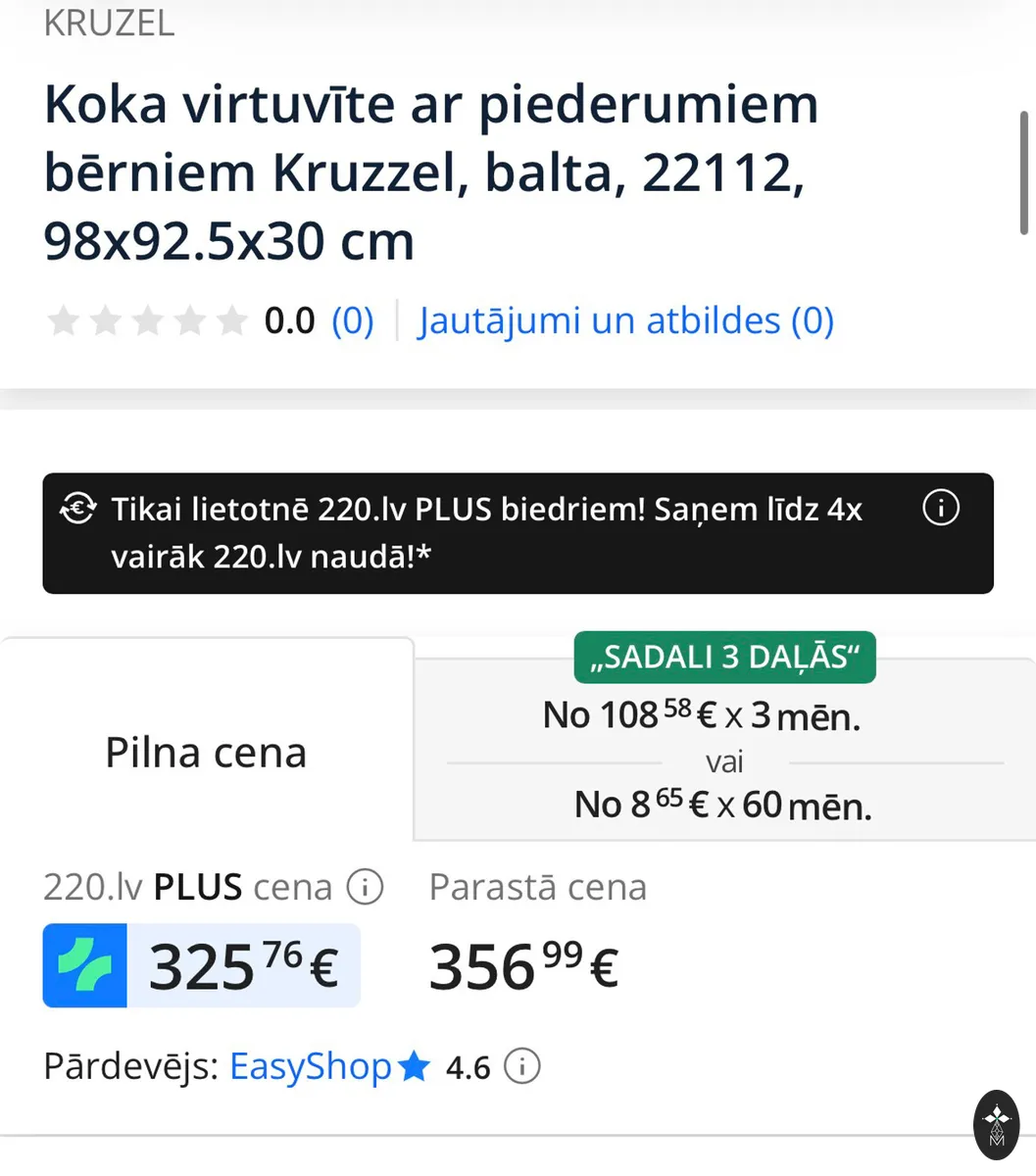Click the euro refresh icon in the banner
This screenshot has width=1036, height=1176.
coord(77,509)
